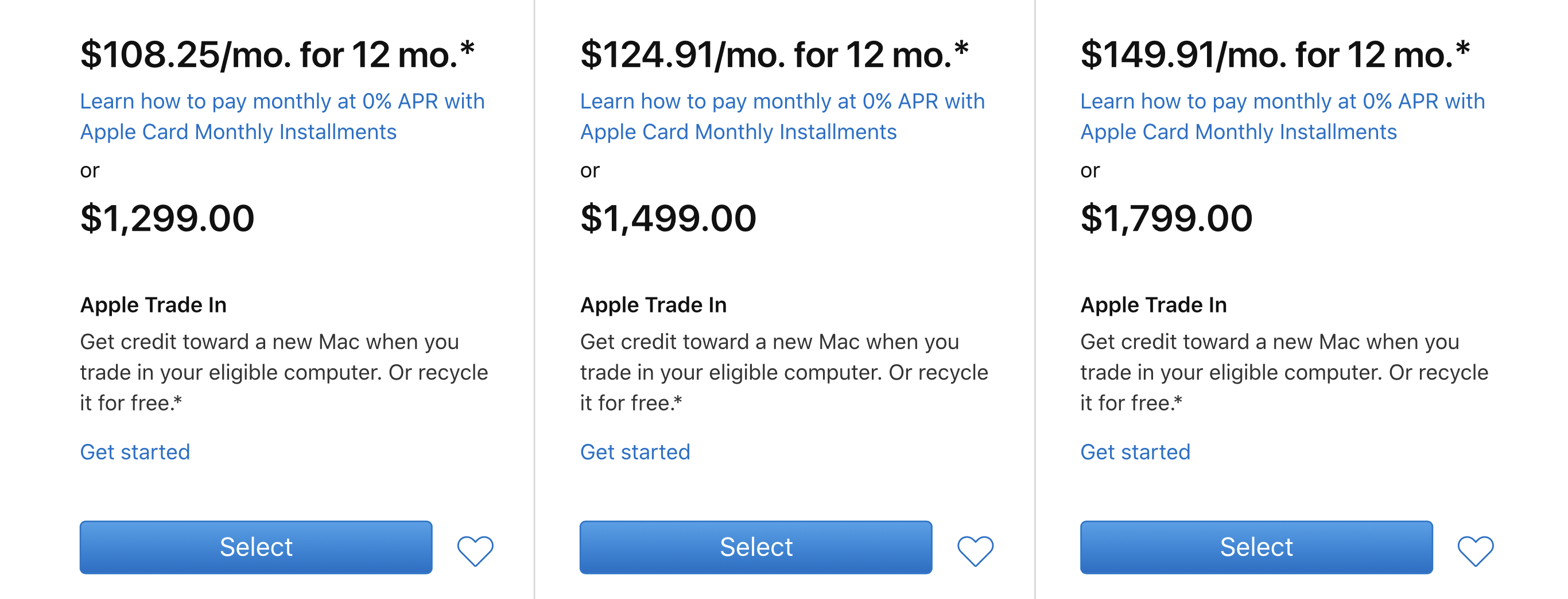The width and height of the screenshot is (1568, 599).
Task: Learn about 0% APR installments for $124.91/mo.
Action: pos(782,117)
